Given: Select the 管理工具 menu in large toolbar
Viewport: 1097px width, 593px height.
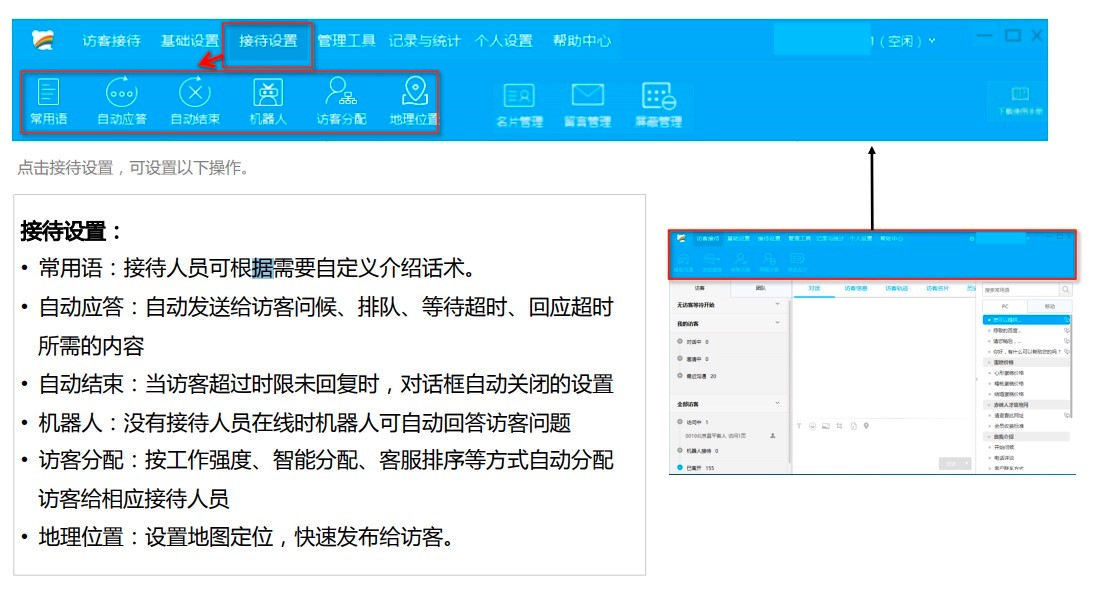Looking at the screenshot, I should [346, 41].
